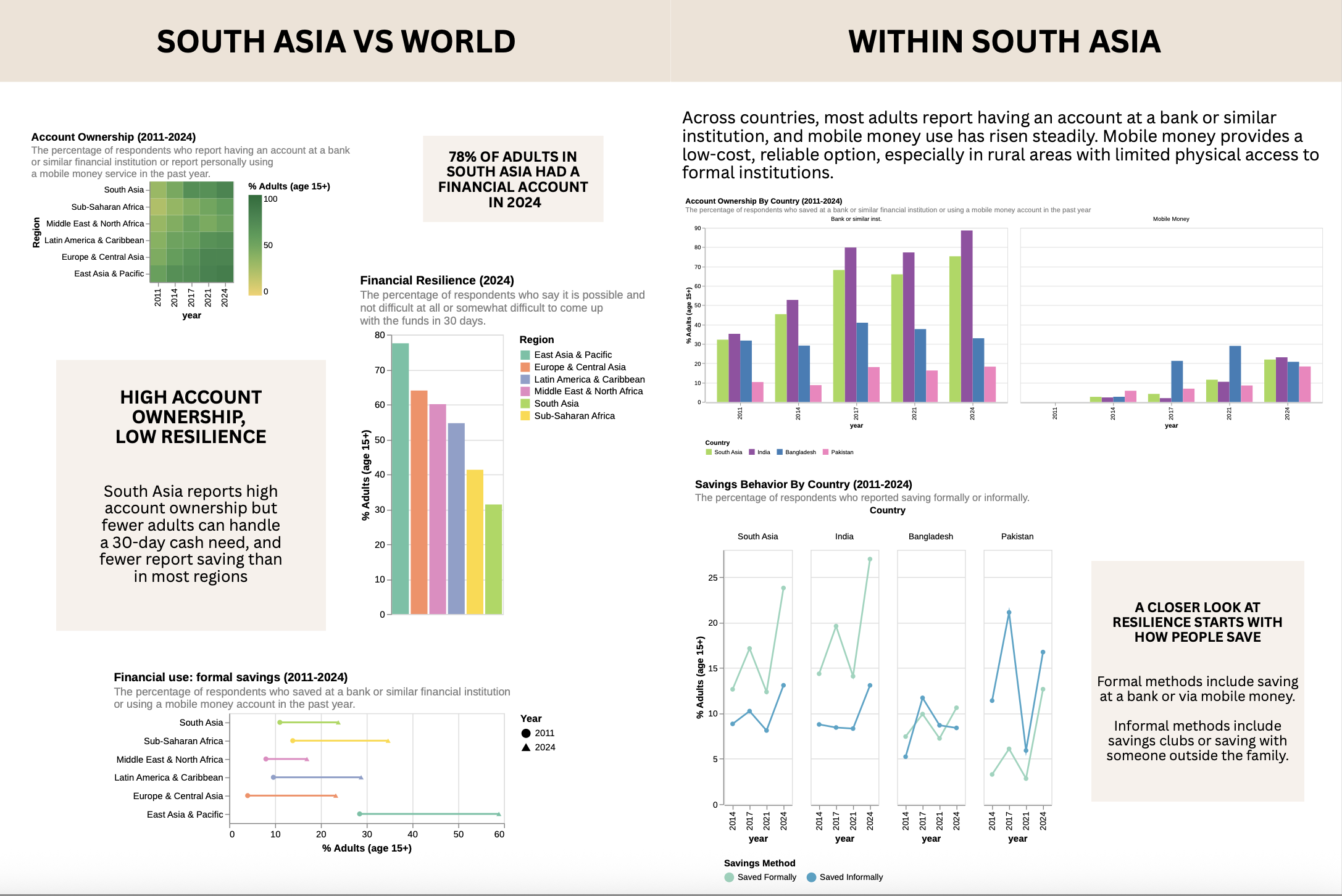
Task: Click the Bangladesh blue legend square
Action: (780, 452)
